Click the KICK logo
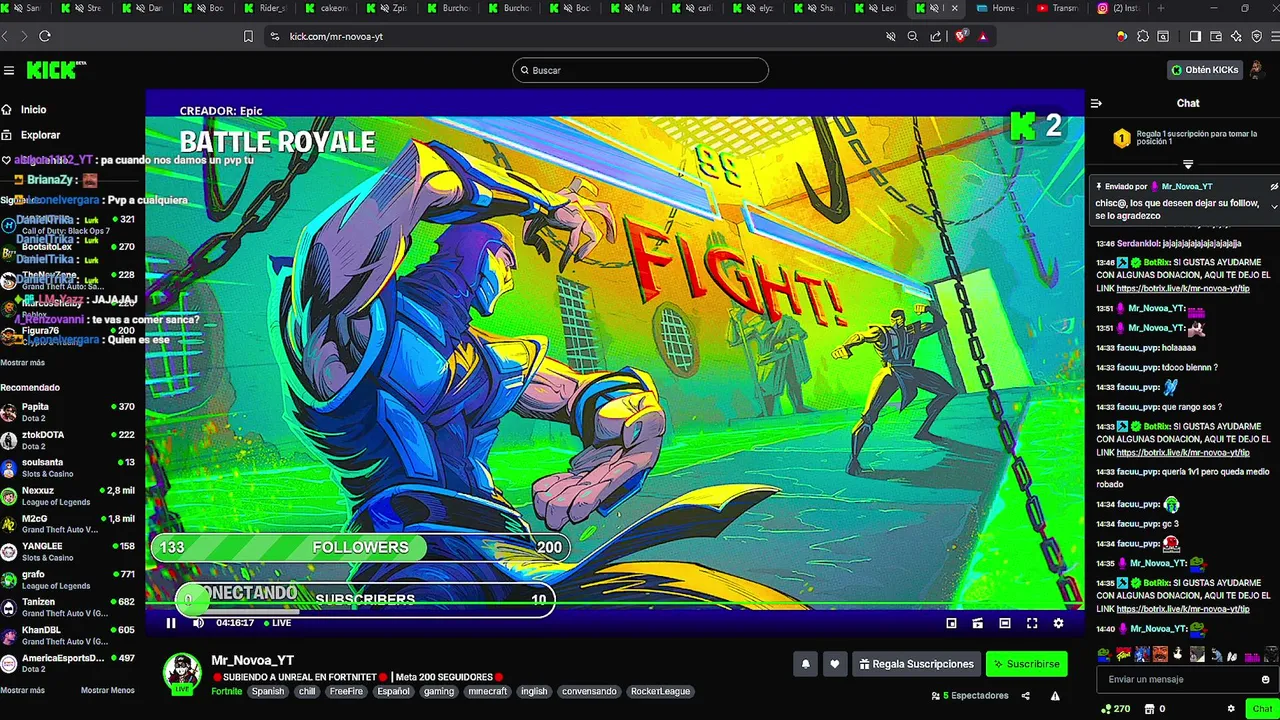 [56, 70]
